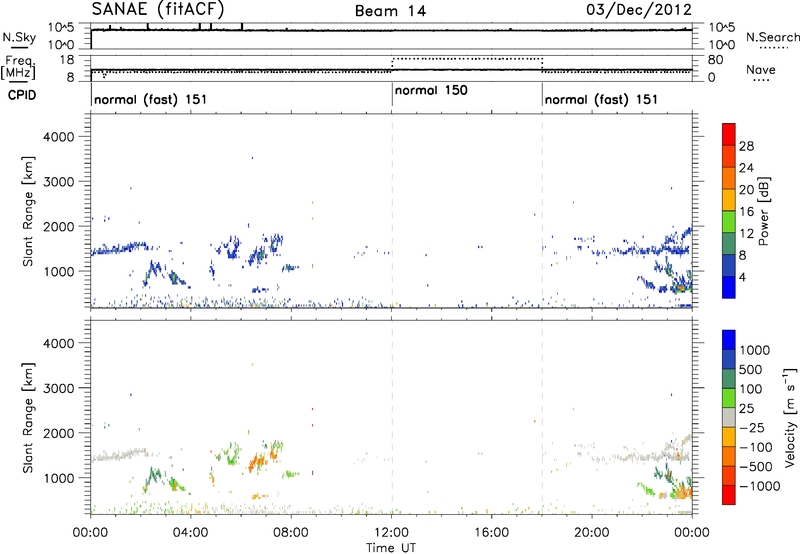
Task: Click '1000' on the Velocity panel range axis
Action: pos(58,478)
